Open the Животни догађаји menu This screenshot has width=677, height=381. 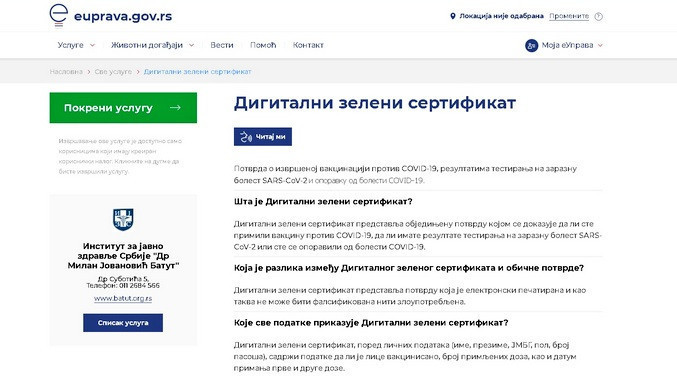coord(147,45)
